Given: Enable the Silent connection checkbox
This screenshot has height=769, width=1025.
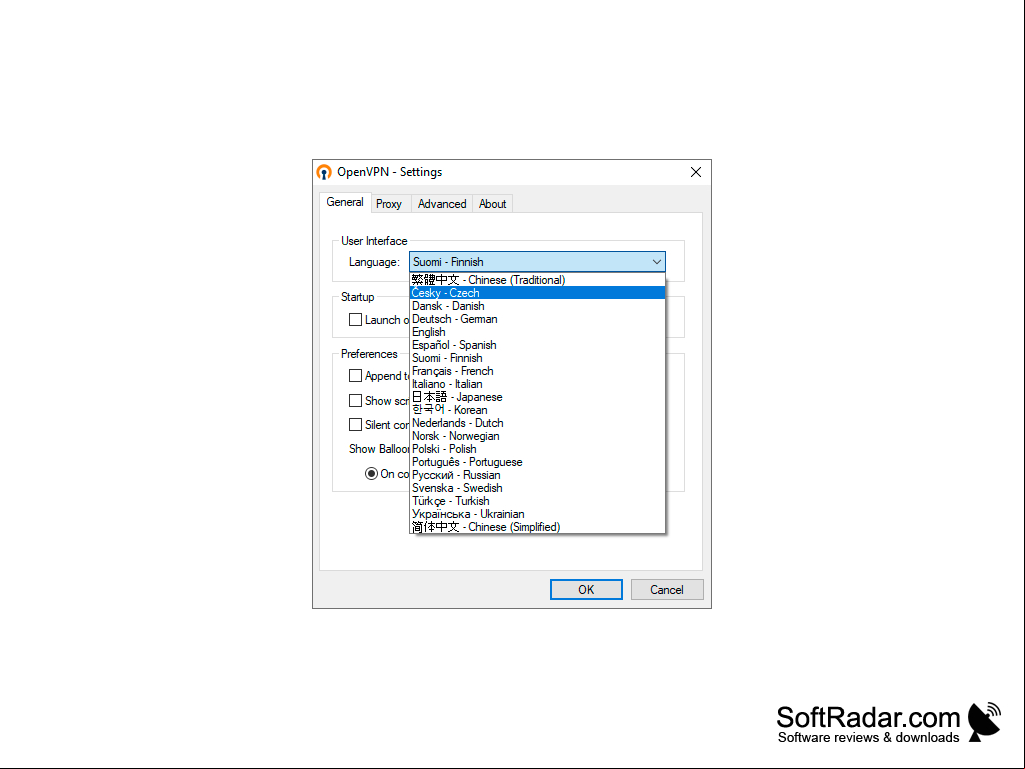Looking at the screenshot, I should [x=356, y=425].
